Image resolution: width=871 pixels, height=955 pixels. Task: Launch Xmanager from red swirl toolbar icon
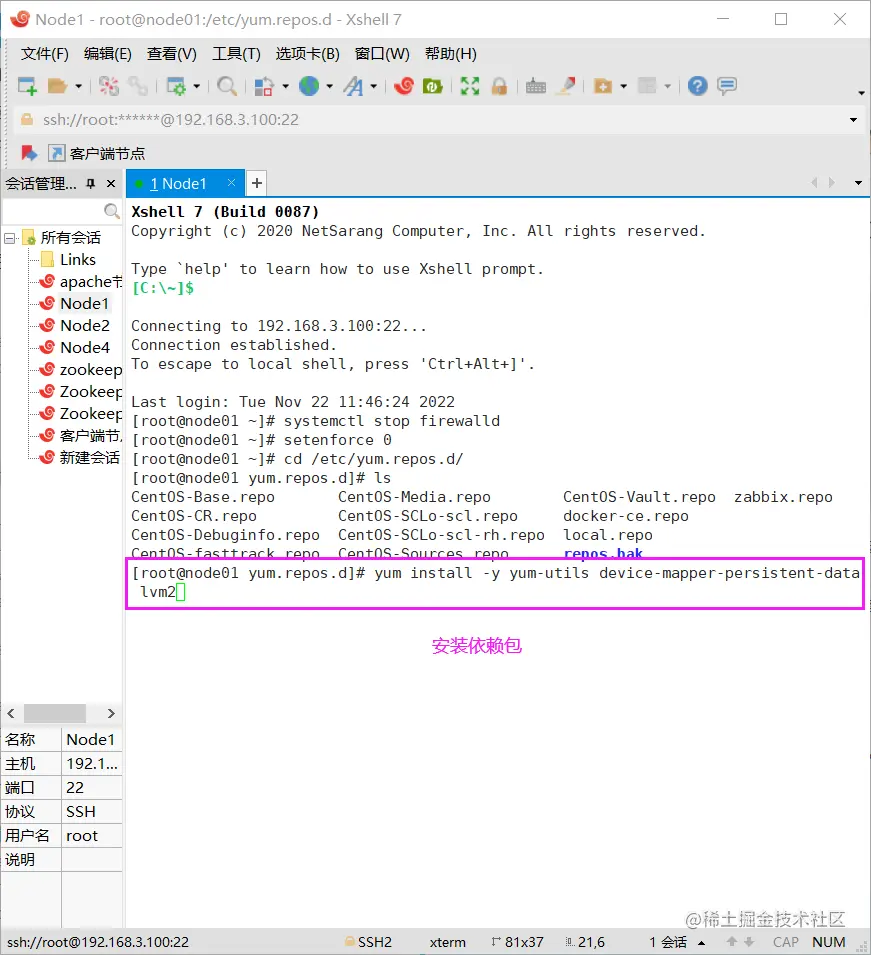tap(404, 86)
